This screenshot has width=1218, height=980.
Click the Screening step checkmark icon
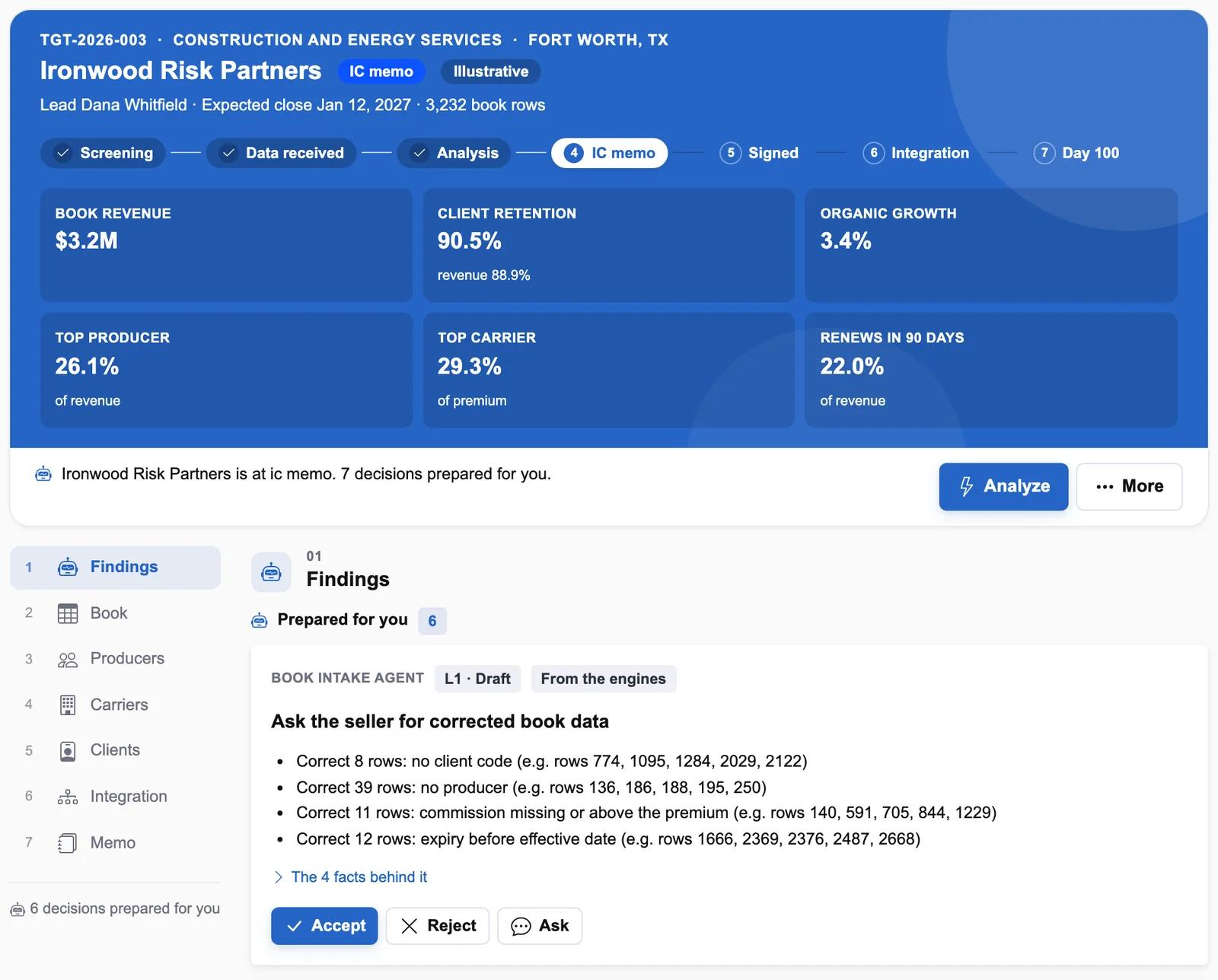[63, 153]
